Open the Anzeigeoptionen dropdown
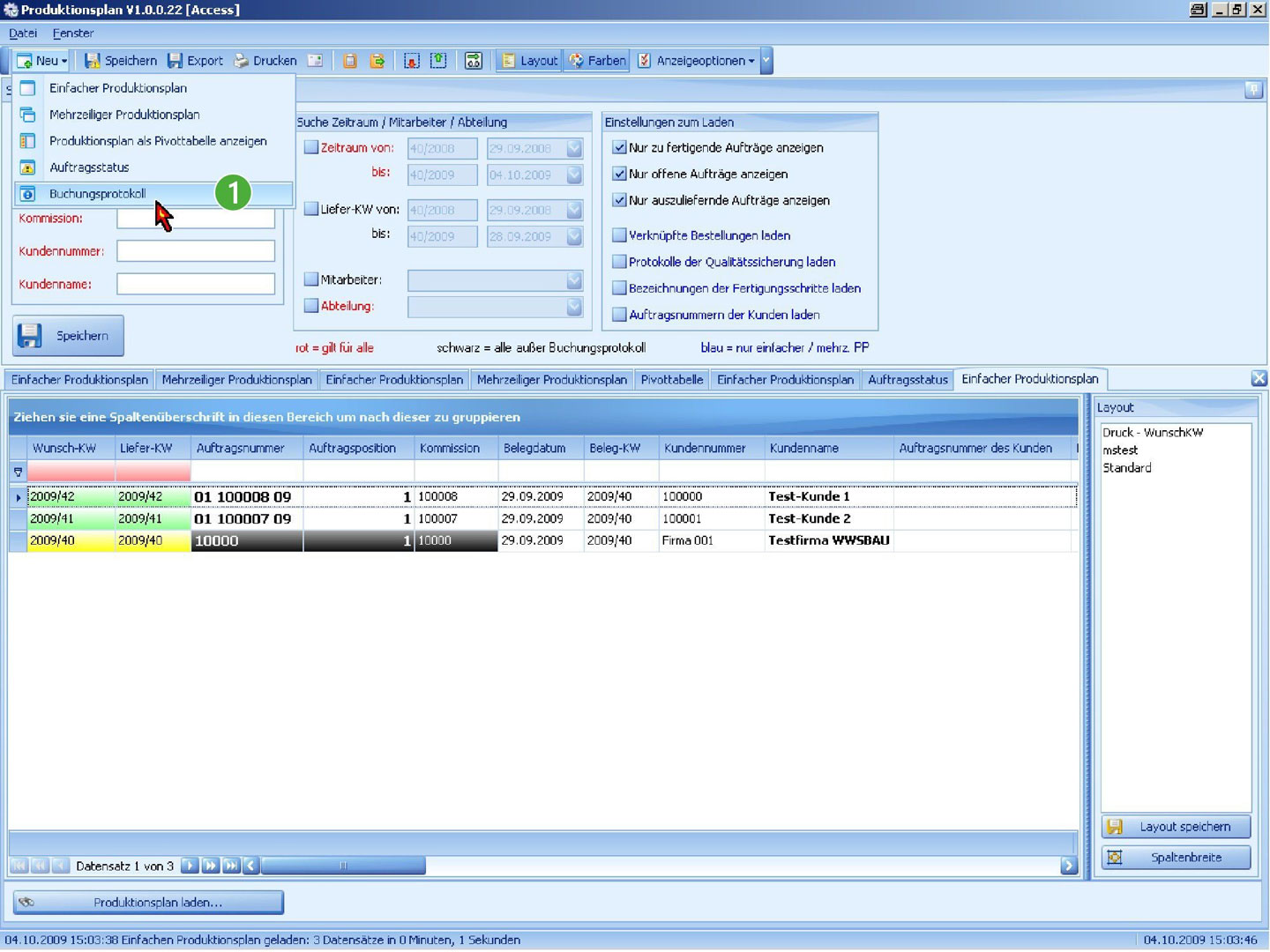Viewport: 1270px width, 952px height. tap(696, 61)
